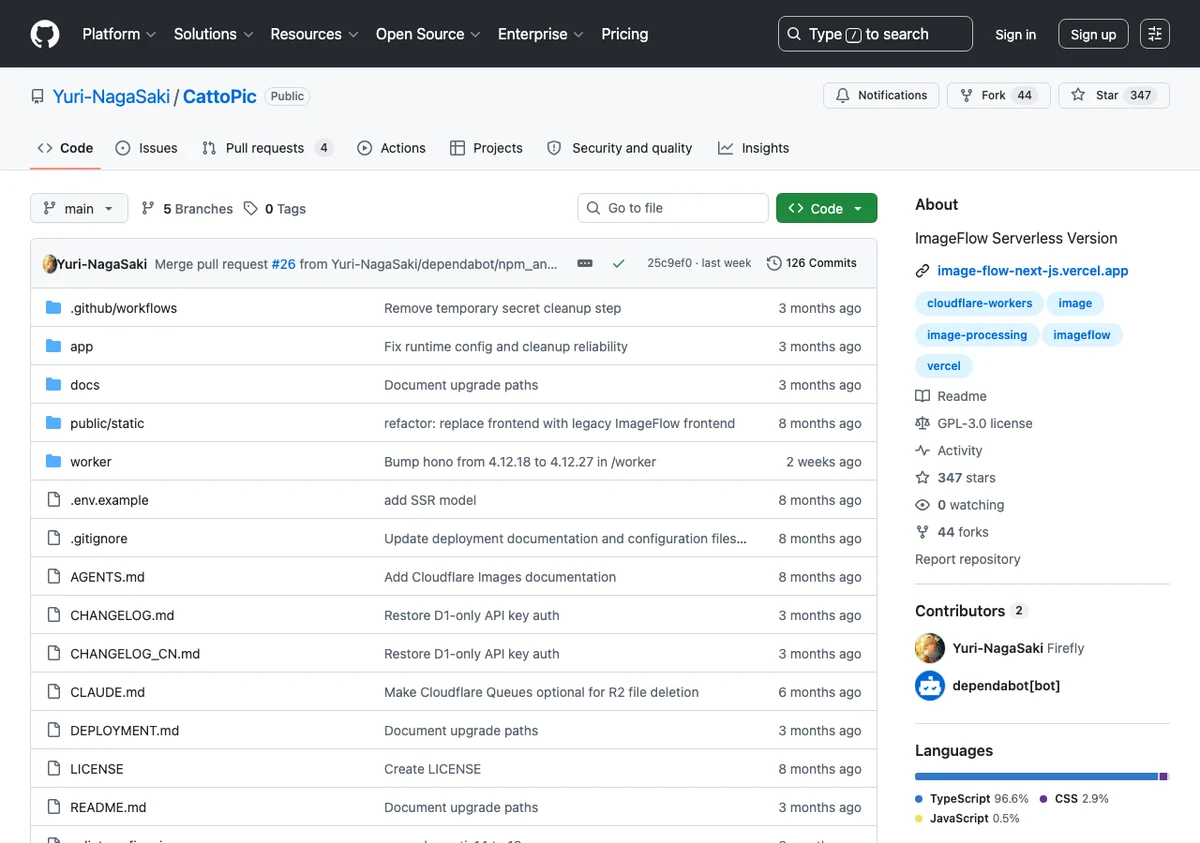Click Yuri-NagaSaki avatar in latest commit row

pos(50,264)
